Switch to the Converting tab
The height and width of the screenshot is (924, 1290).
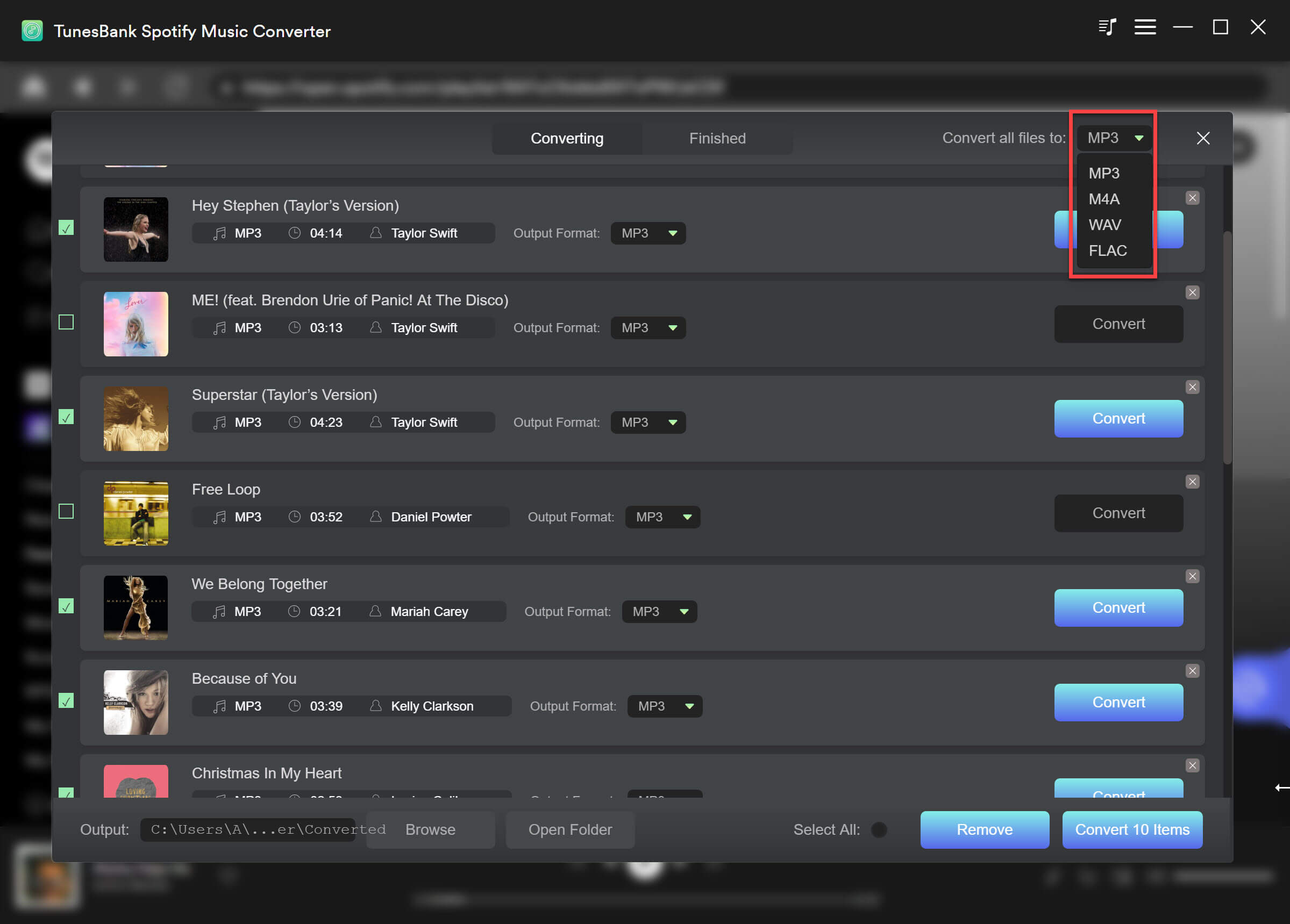click(567, 138)
